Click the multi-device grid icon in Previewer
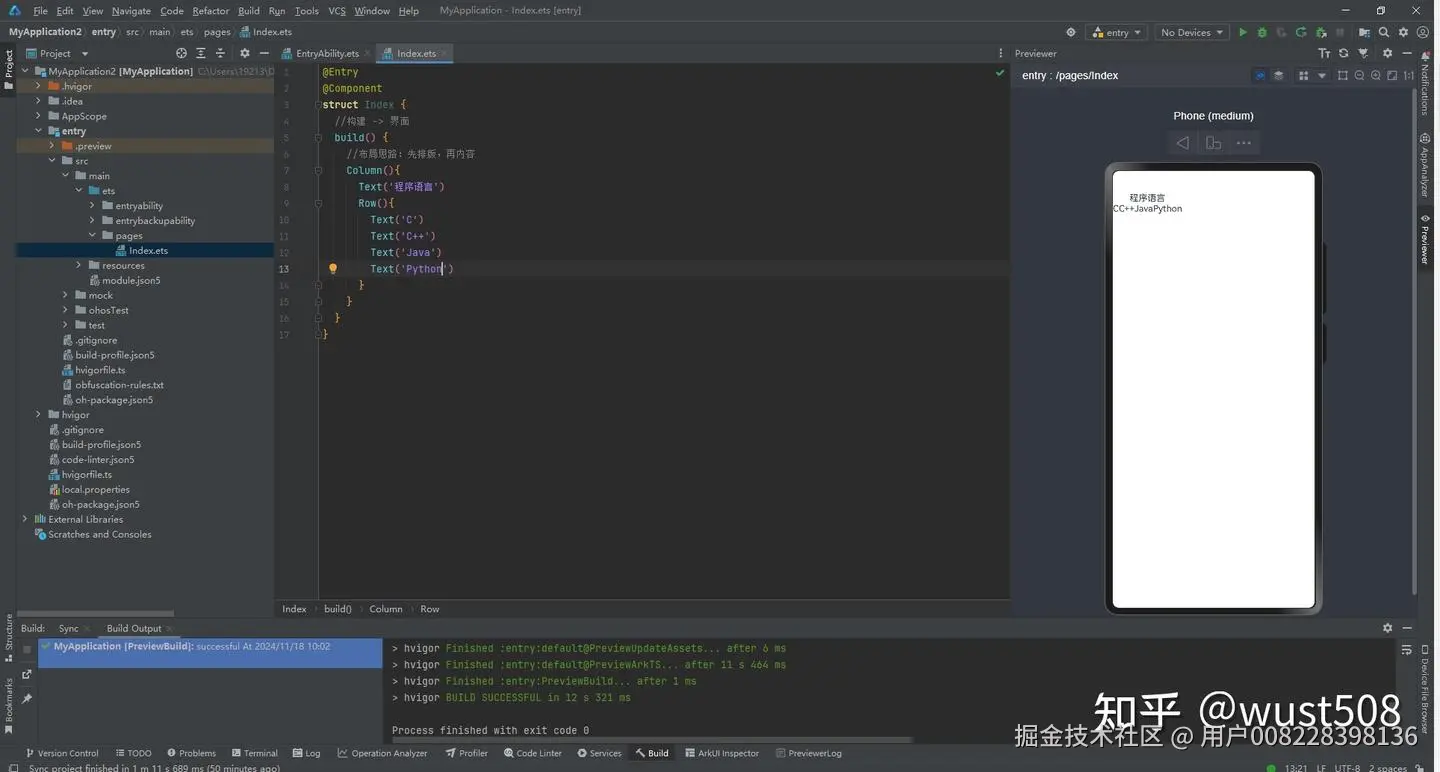This screenshot has width=1440, height=772. (1303, 76)
